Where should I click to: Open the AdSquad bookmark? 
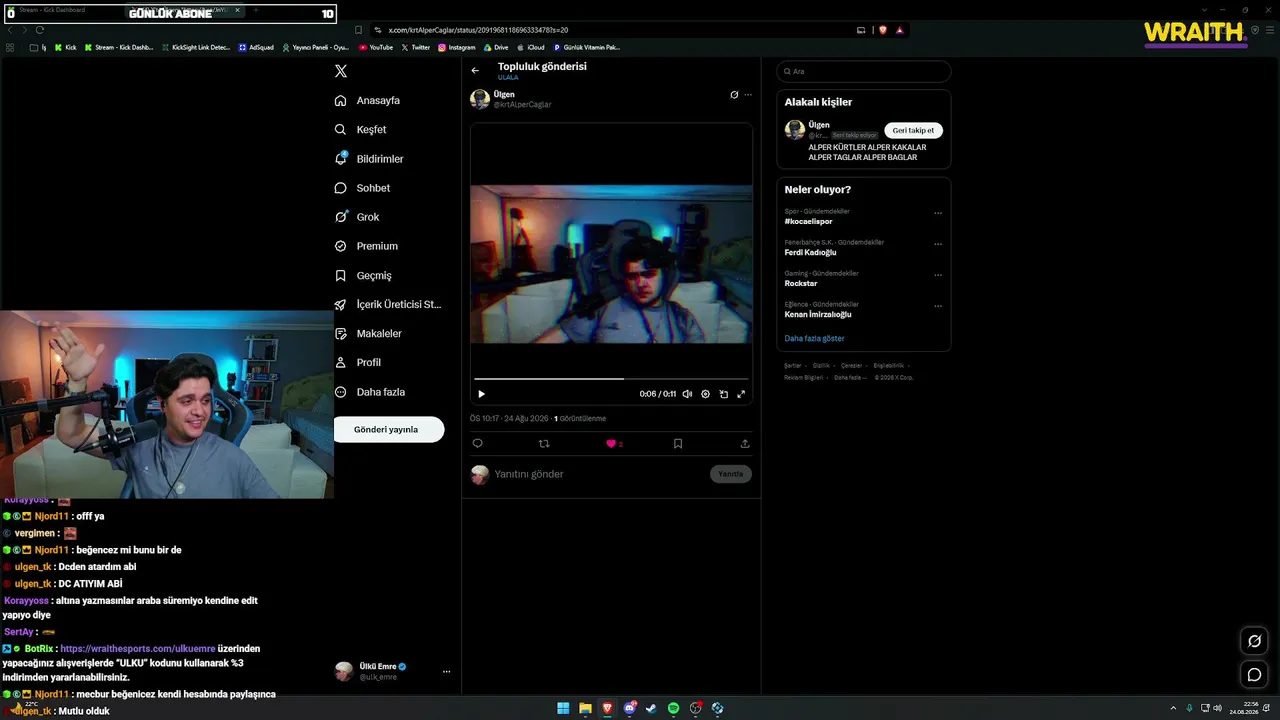[x=256, y=47]
